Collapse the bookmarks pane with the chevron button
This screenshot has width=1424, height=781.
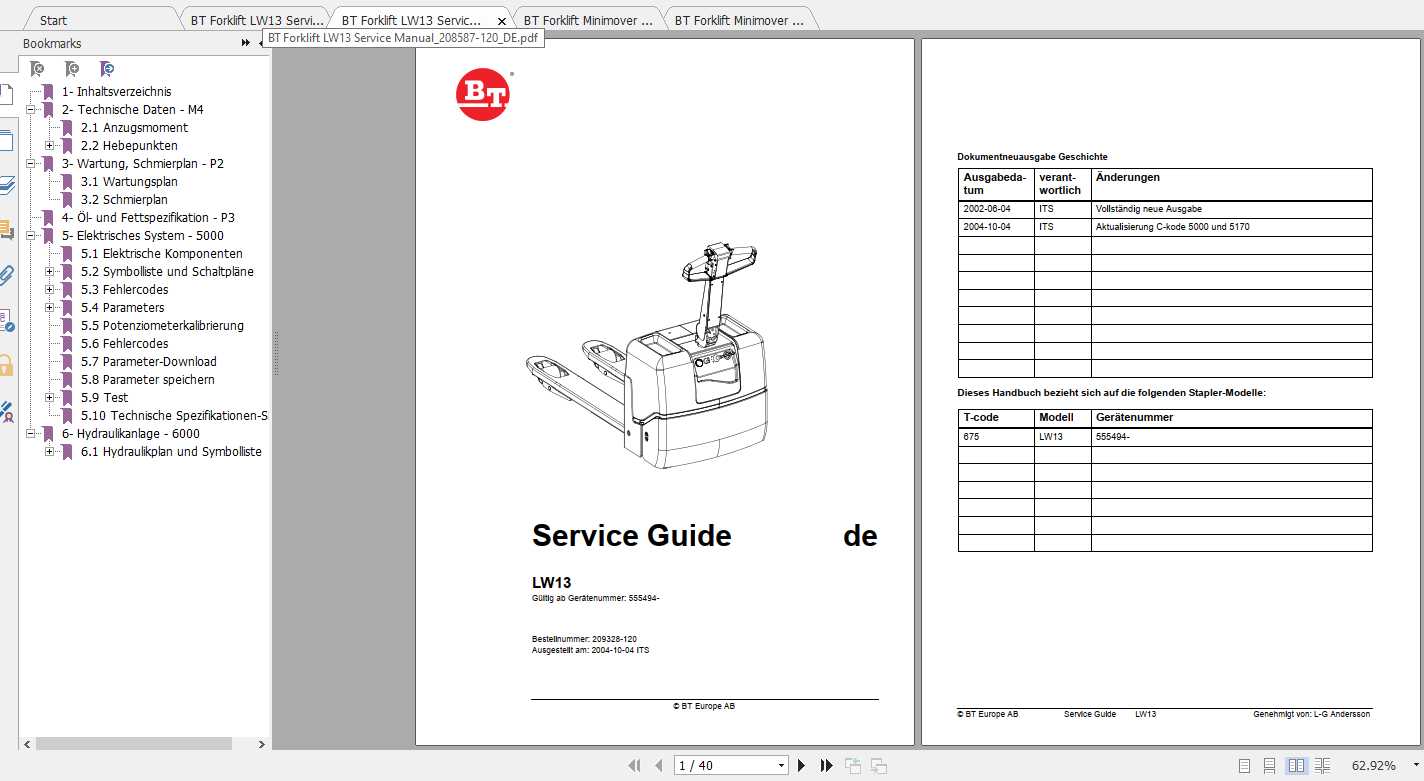244,43
